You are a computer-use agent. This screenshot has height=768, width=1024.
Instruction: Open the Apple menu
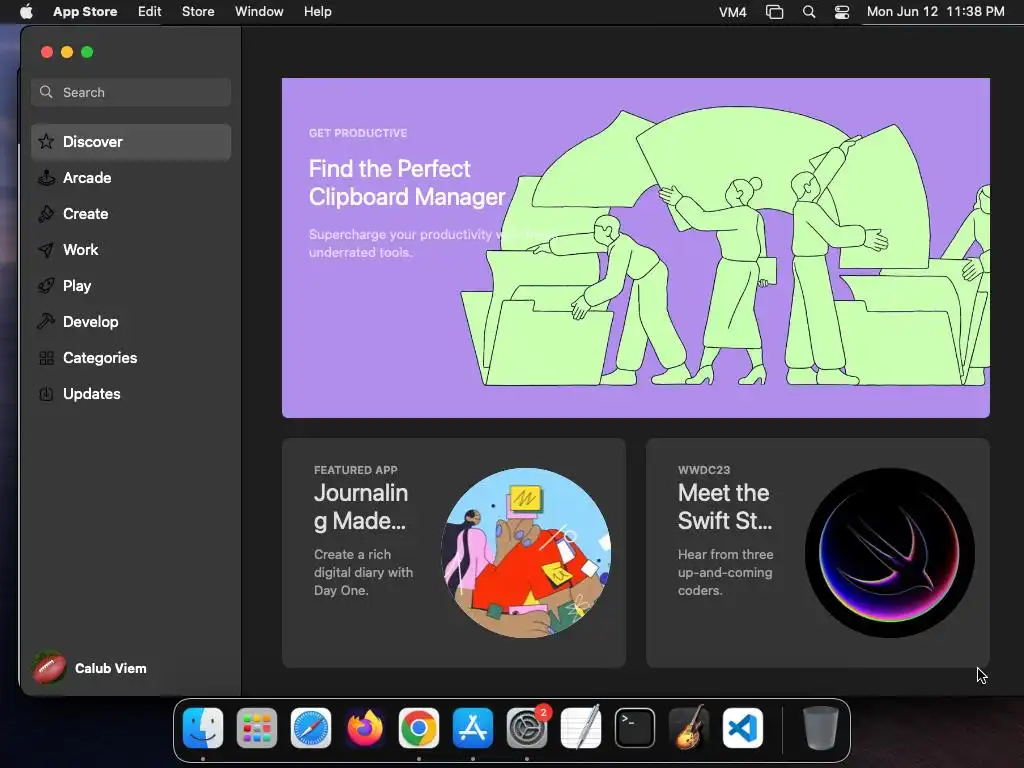click(26, 12)
